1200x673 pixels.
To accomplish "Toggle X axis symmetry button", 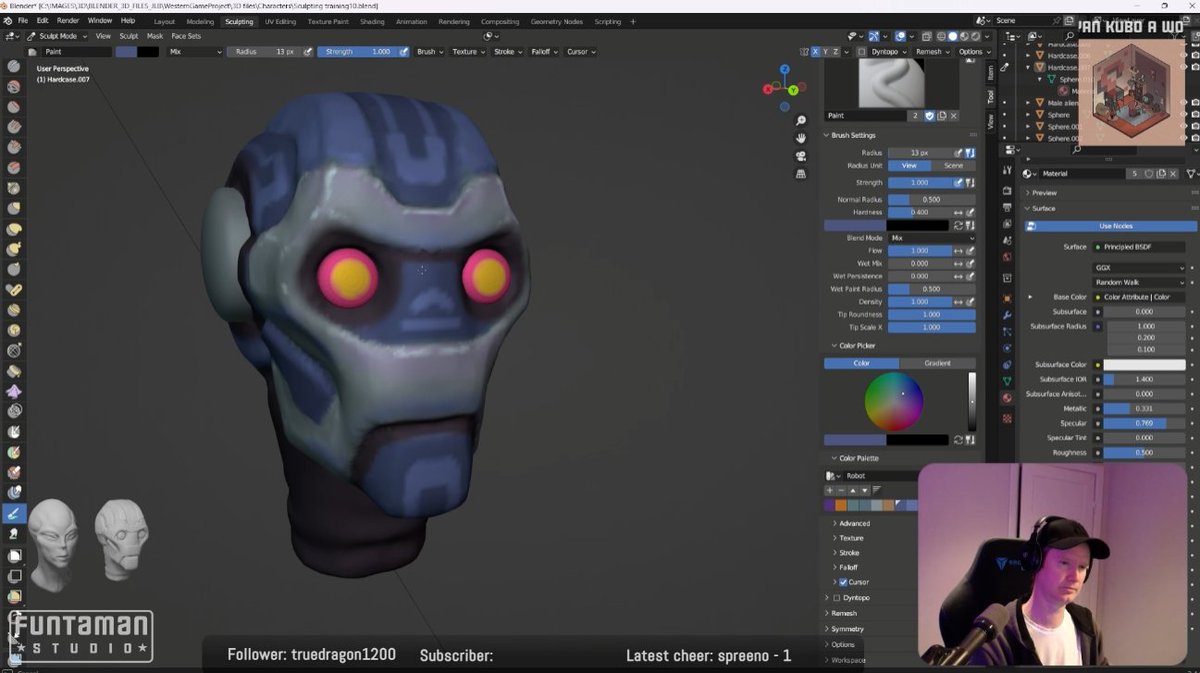I will click(816, 51).
